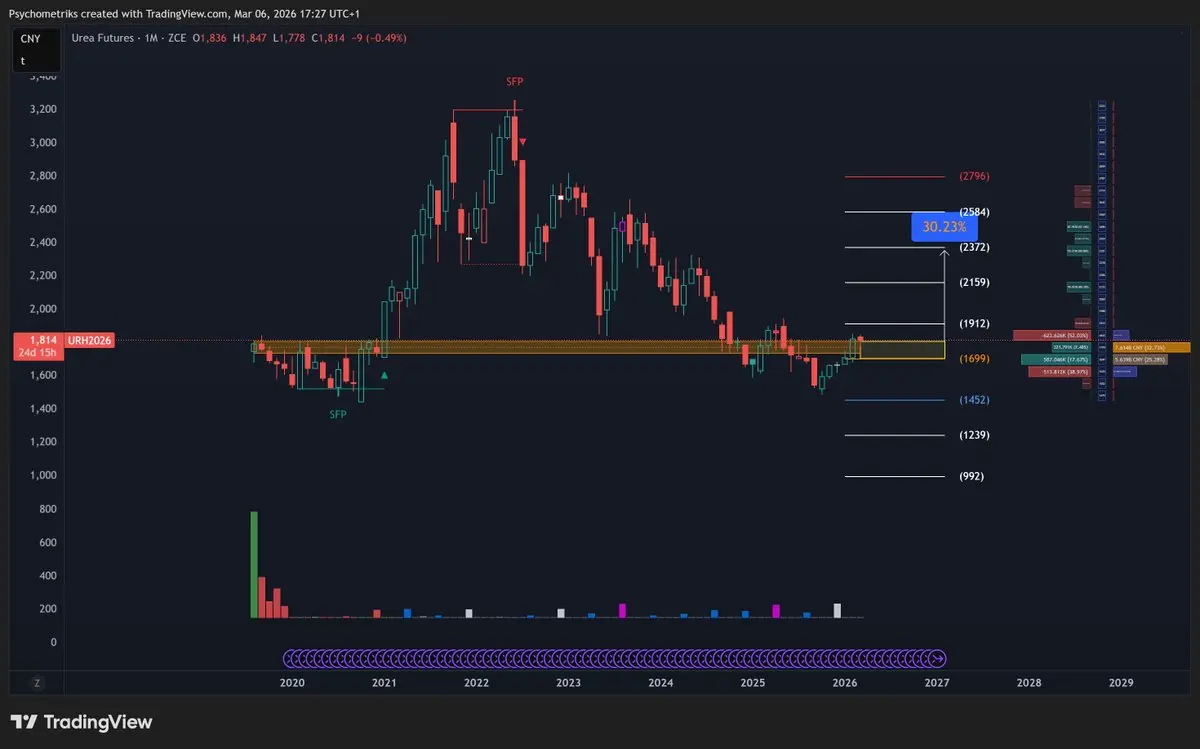Viewport: 1200px width, 749px height.
Task: Click the tall green volume bar in 2019
Action: click(x=254, y=565)
